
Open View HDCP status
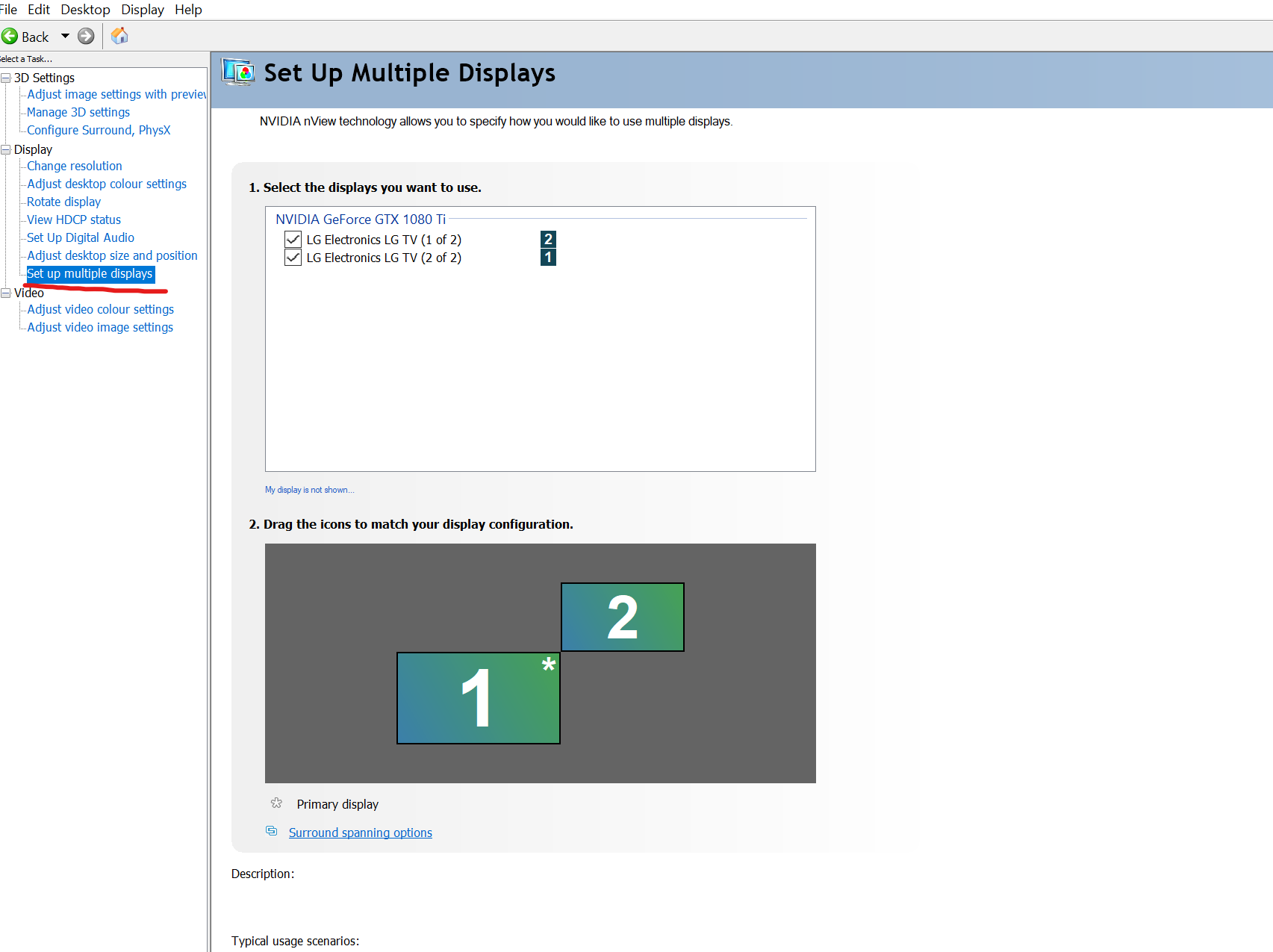pyautogui.click(x=74, y=220)
